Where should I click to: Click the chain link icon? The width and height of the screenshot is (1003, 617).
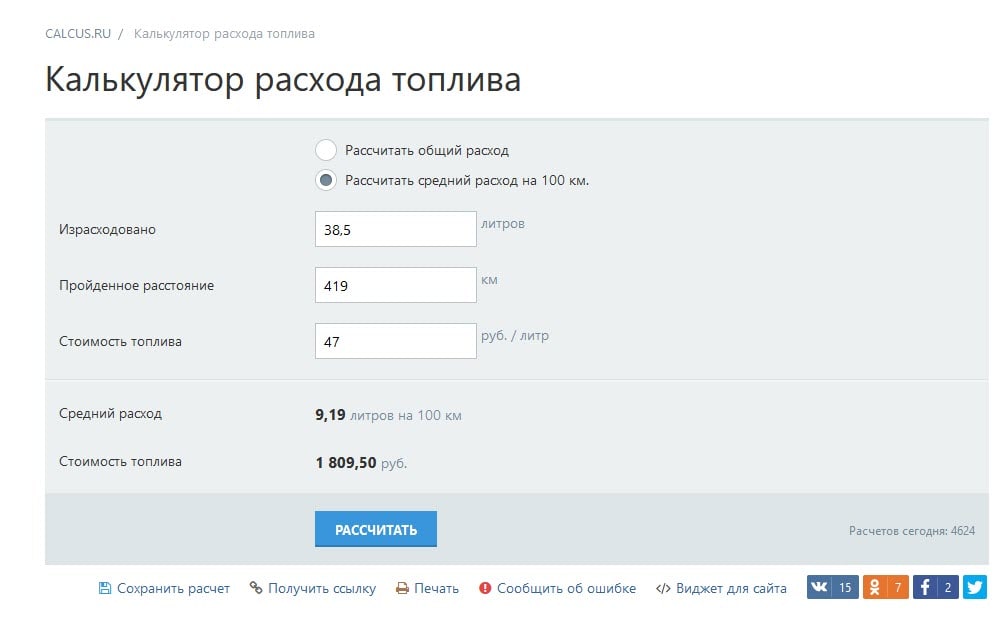[x=255, y=589]
